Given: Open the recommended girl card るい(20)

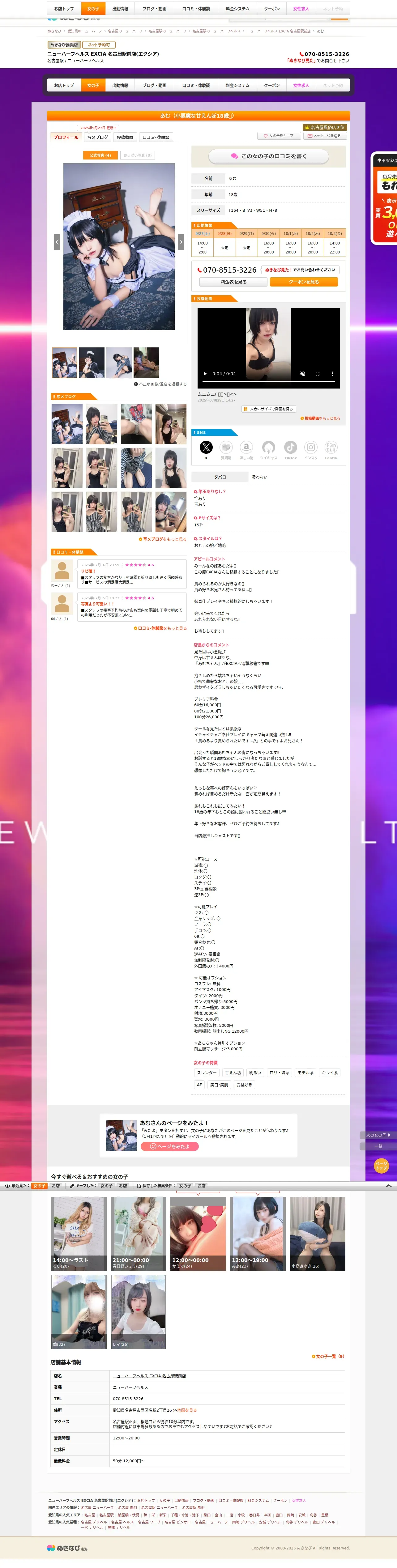Looking at the screenshot, I should tap(79, 1233).
